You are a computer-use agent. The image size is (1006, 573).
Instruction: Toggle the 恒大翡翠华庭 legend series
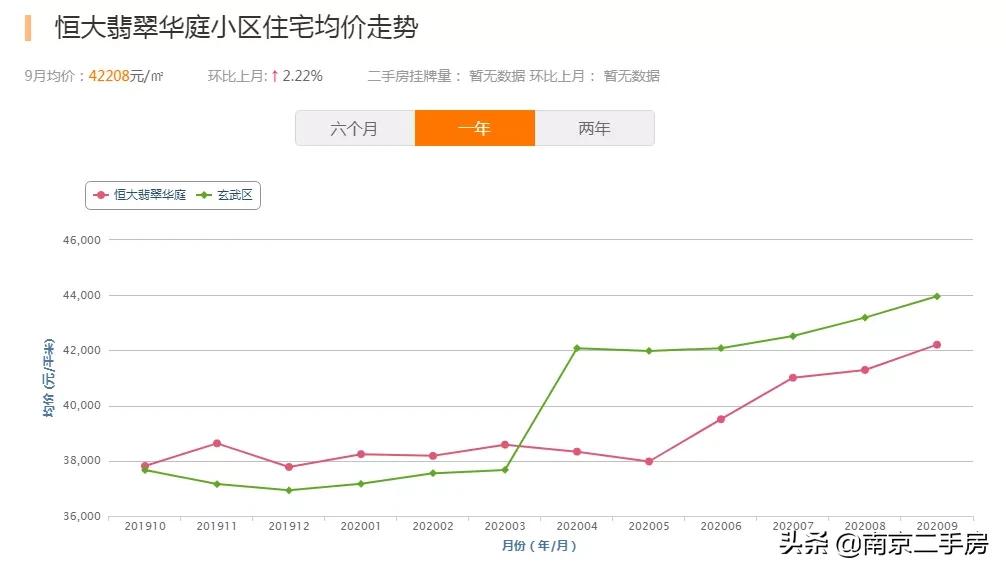(140, 195)
